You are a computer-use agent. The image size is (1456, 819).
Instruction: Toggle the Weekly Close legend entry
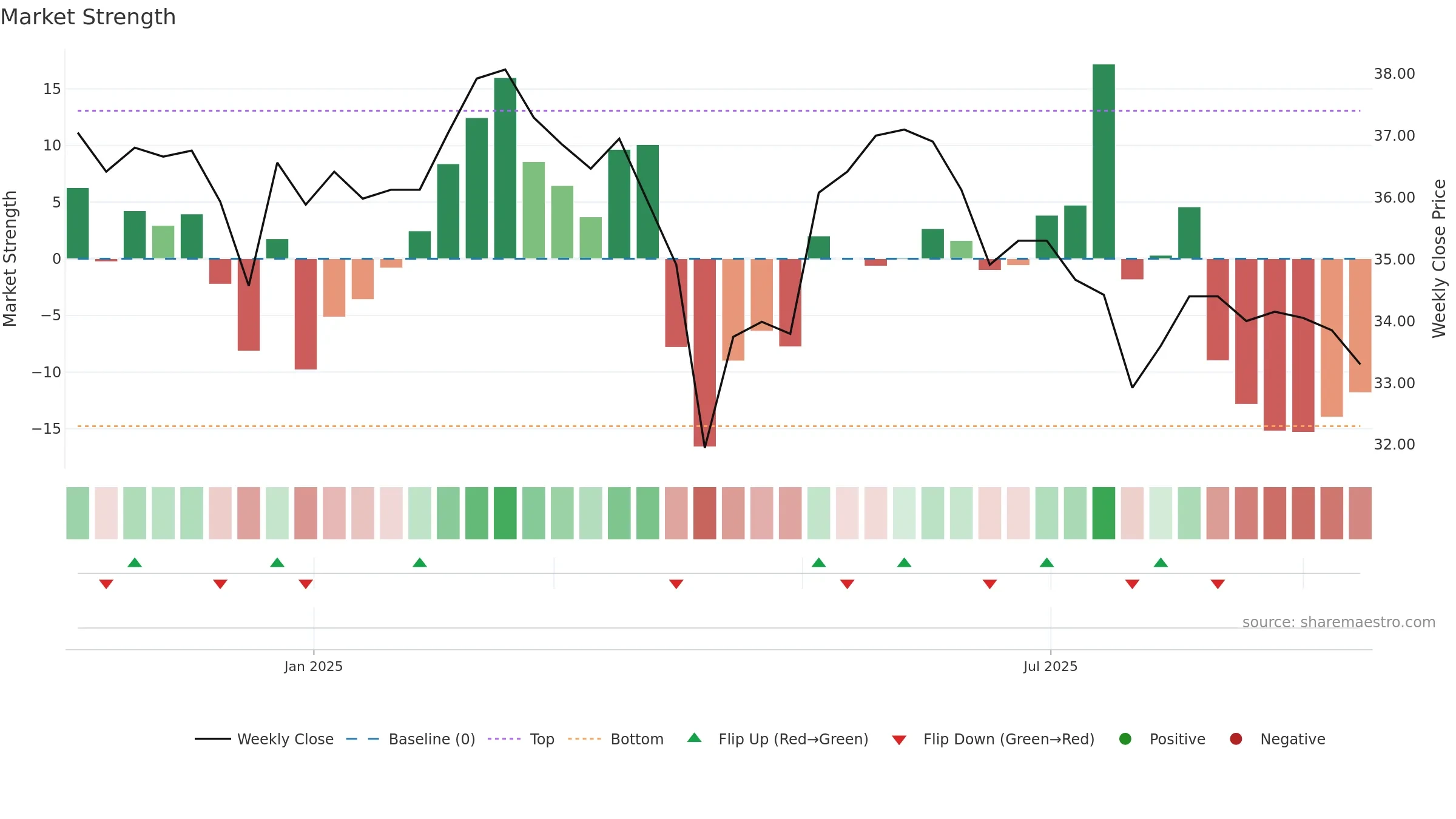pos(265,739)
